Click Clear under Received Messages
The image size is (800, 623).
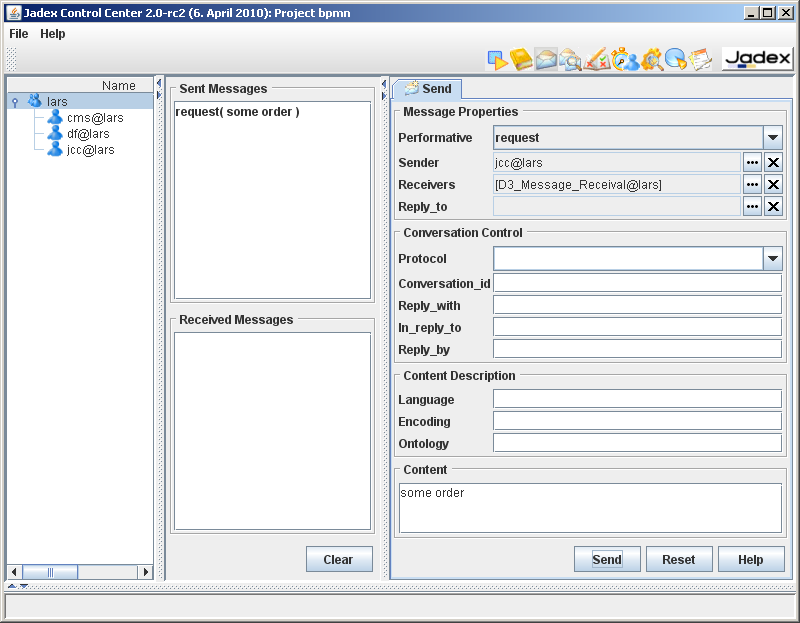[x=339, y=560]
